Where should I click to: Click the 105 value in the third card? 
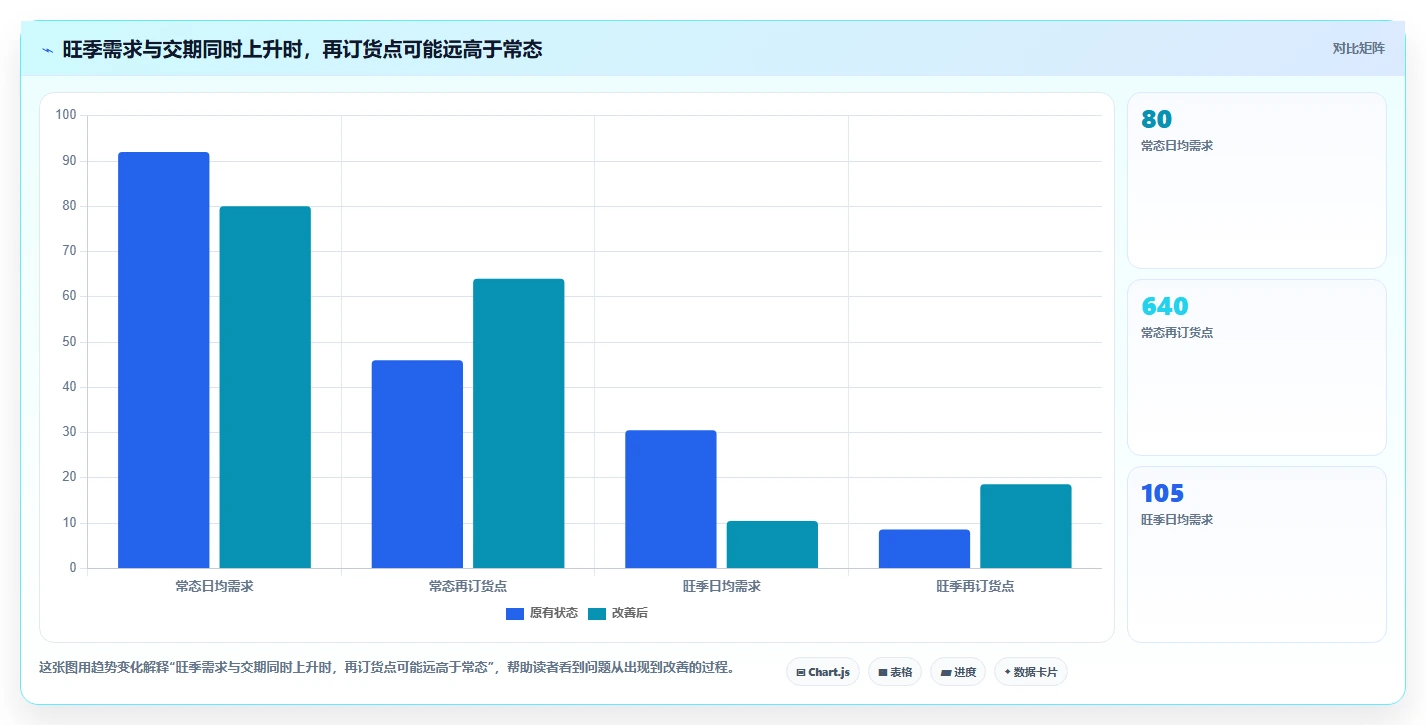1163,493
